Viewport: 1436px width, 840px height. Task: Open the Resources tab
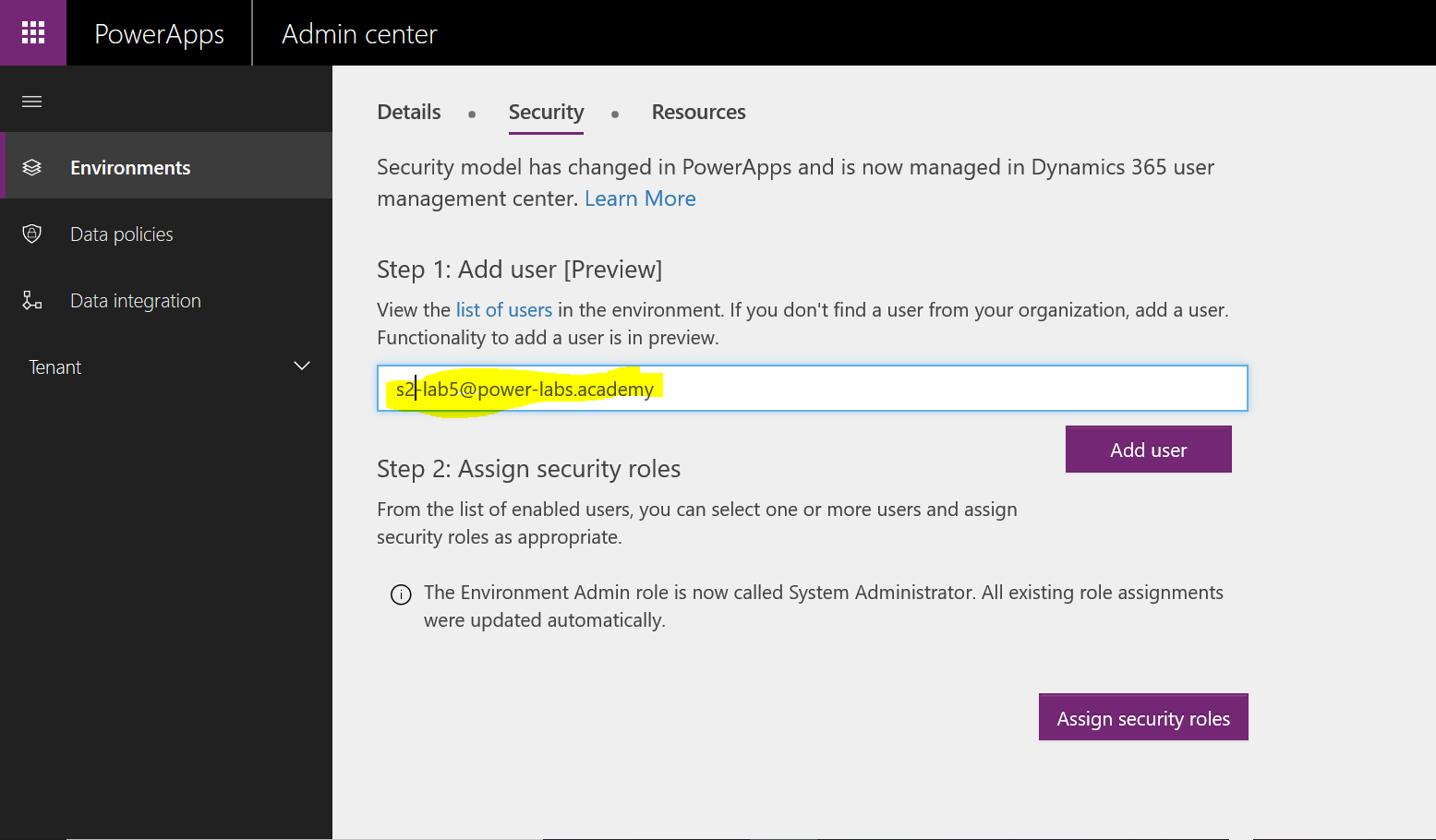698,113
